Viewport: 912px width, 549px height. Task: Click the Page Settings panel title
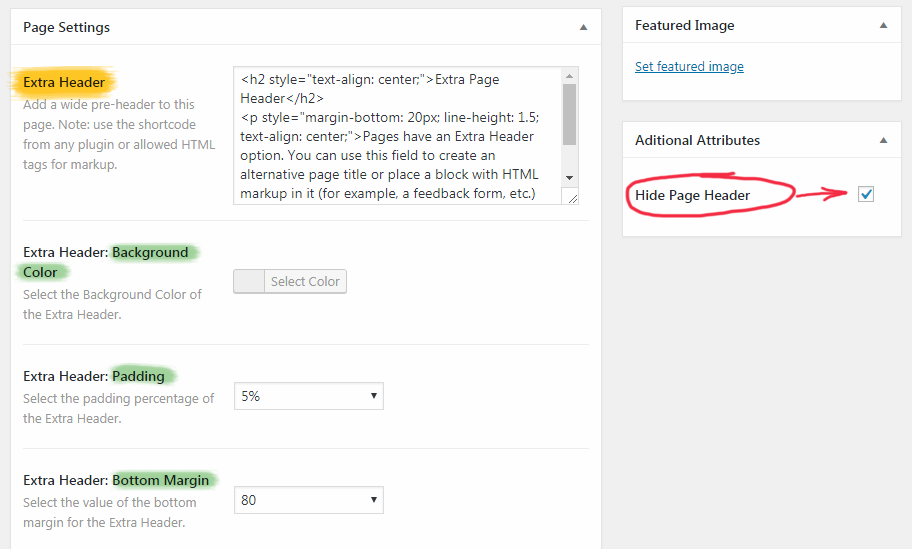click(66, 28)
